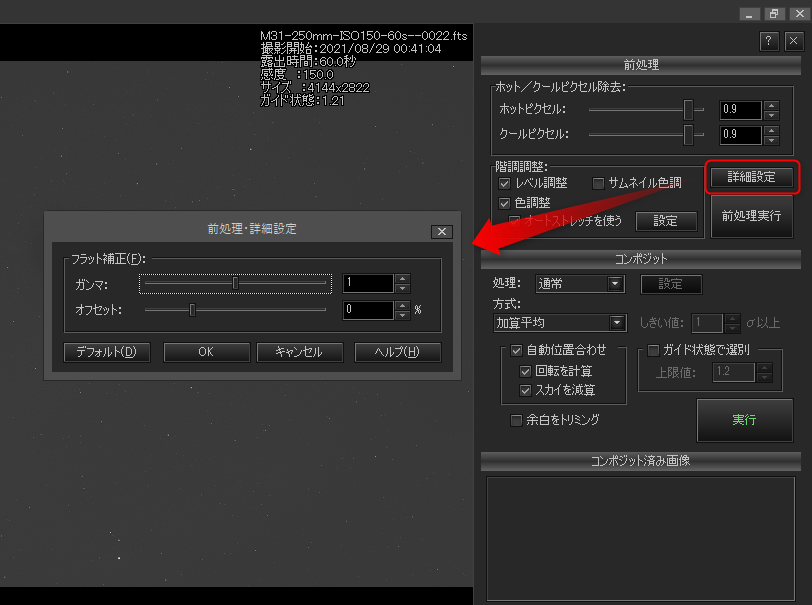Decrease the オフセット value with down arrow
This screenshot has width=812, height=605.
click(403, 315)
